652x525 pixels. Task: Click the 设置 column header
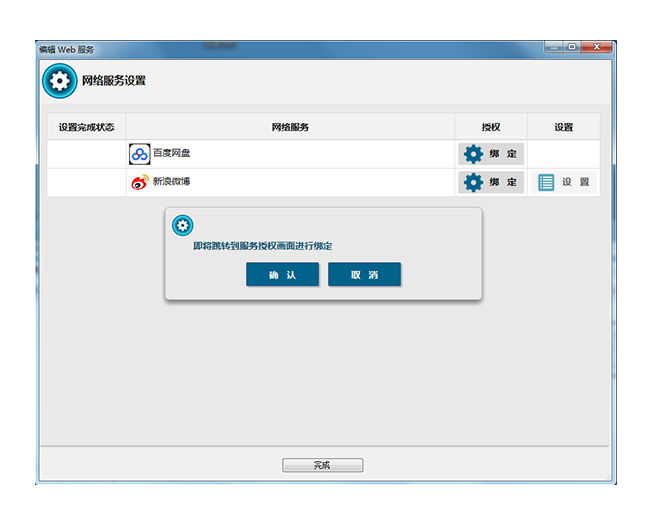[564, 127]
